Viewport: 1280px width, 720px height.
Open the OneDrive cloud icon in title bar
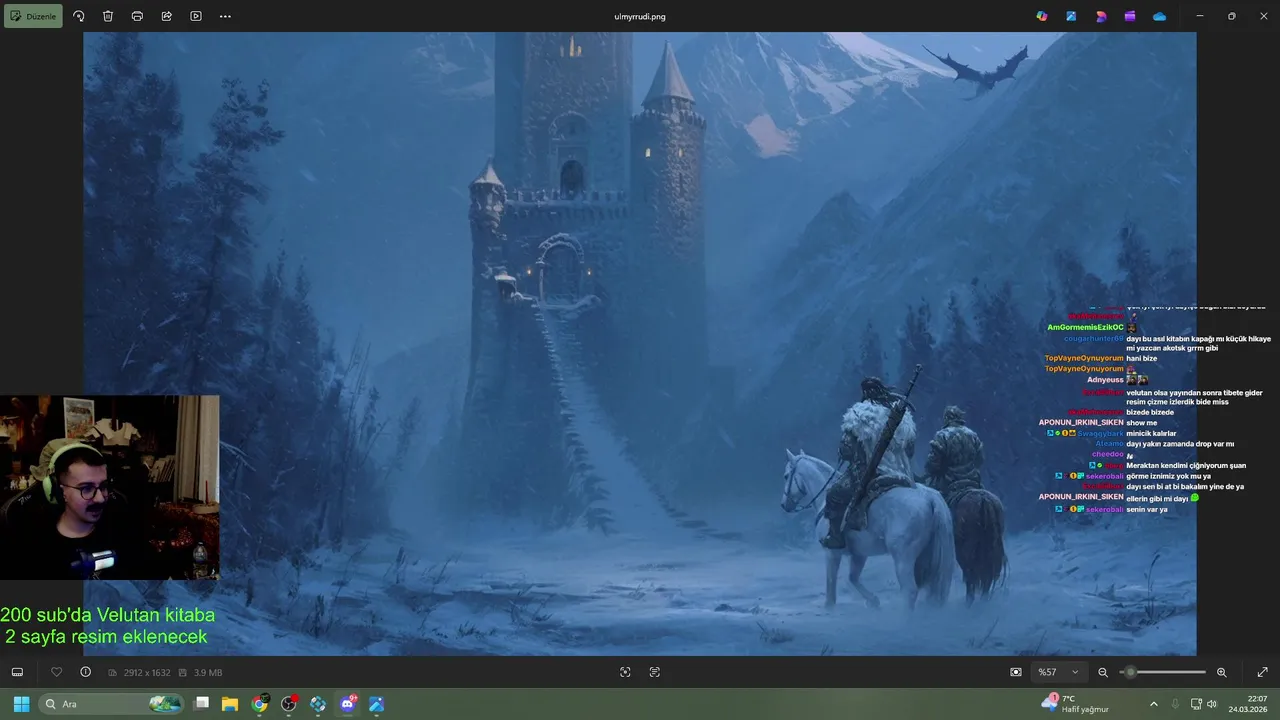(x=1159, y=16)
